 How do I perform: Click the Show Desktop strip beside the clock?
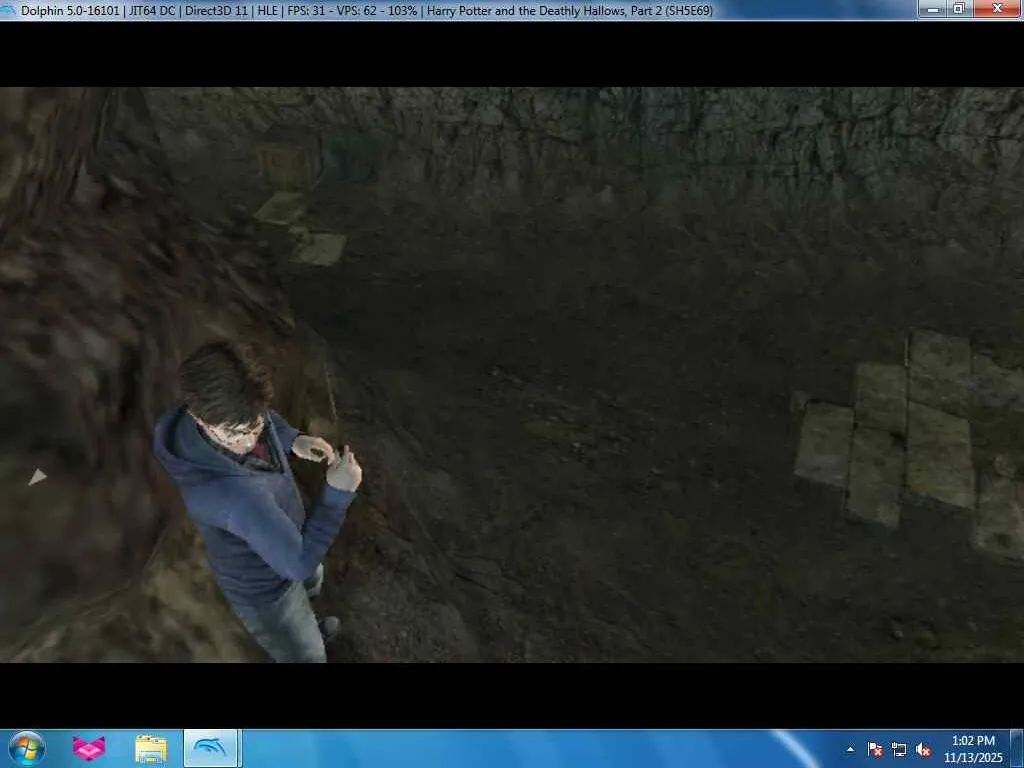pos(1017,749)
